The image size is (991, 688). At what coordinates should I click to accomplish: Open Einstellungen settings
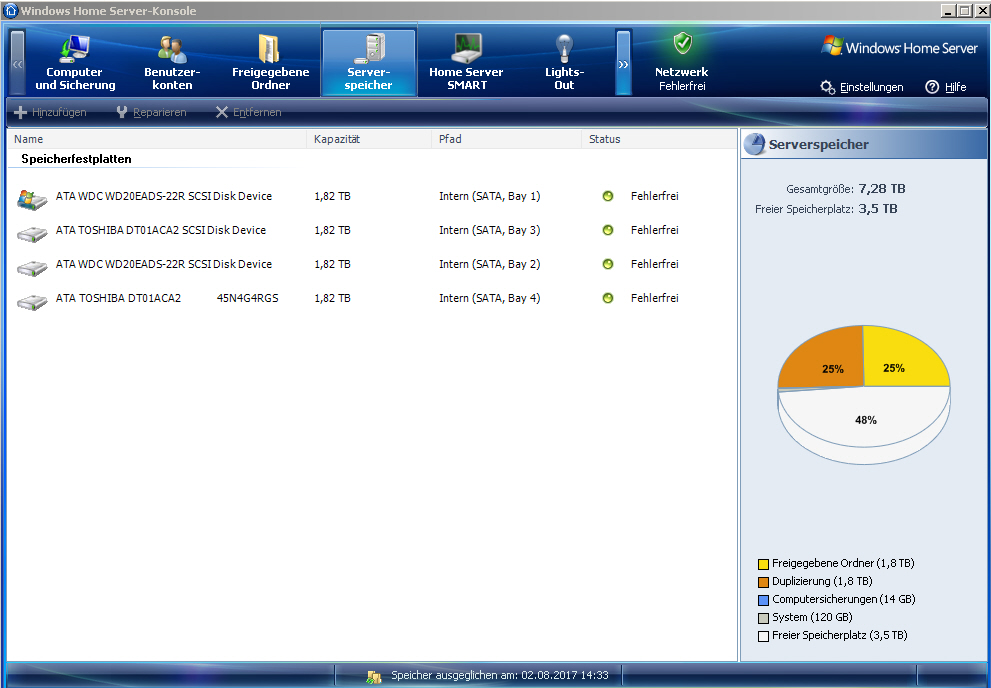862,87
